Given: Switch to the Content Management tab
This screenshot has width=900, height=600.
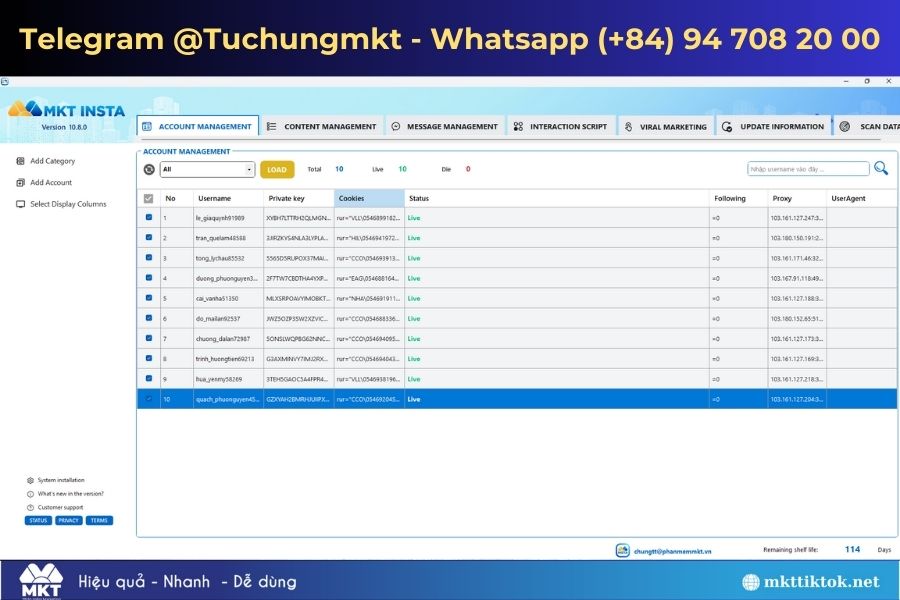Looking at the screenshot, I should (321, 126).
